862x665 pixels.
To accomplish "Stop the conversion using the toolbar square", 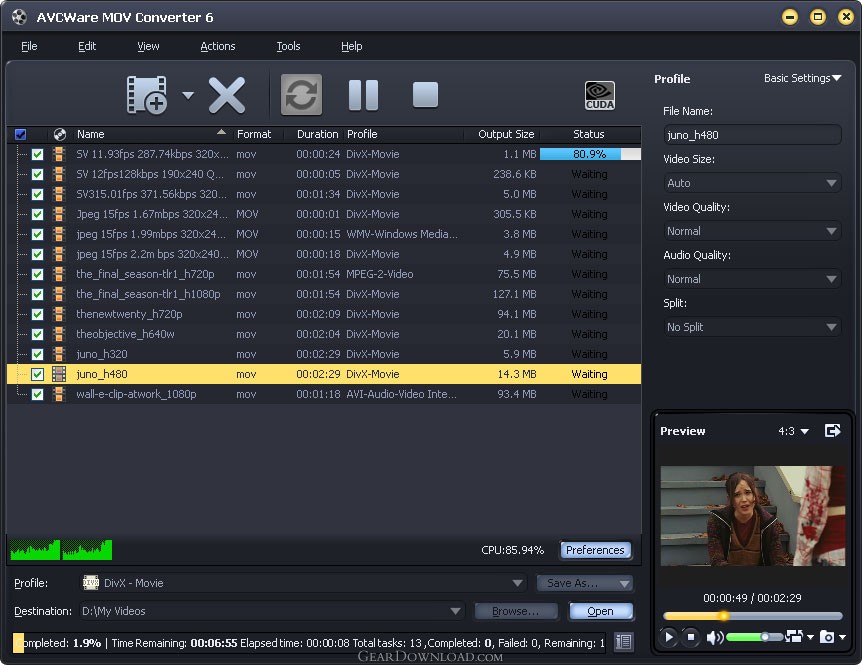I will (425, 95).
